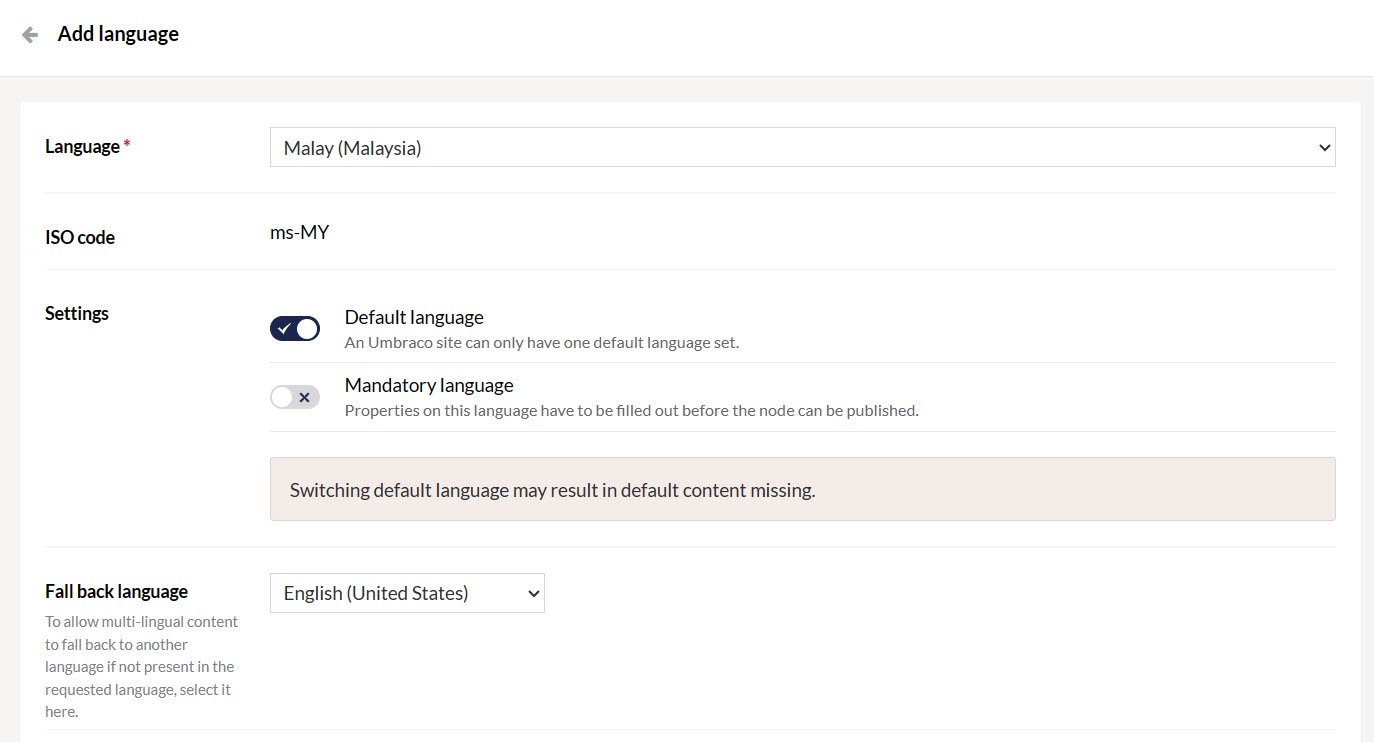Click the ISO code label
Image resolution: width=1374 pixels, height=742 pixels.
[80, 237]
